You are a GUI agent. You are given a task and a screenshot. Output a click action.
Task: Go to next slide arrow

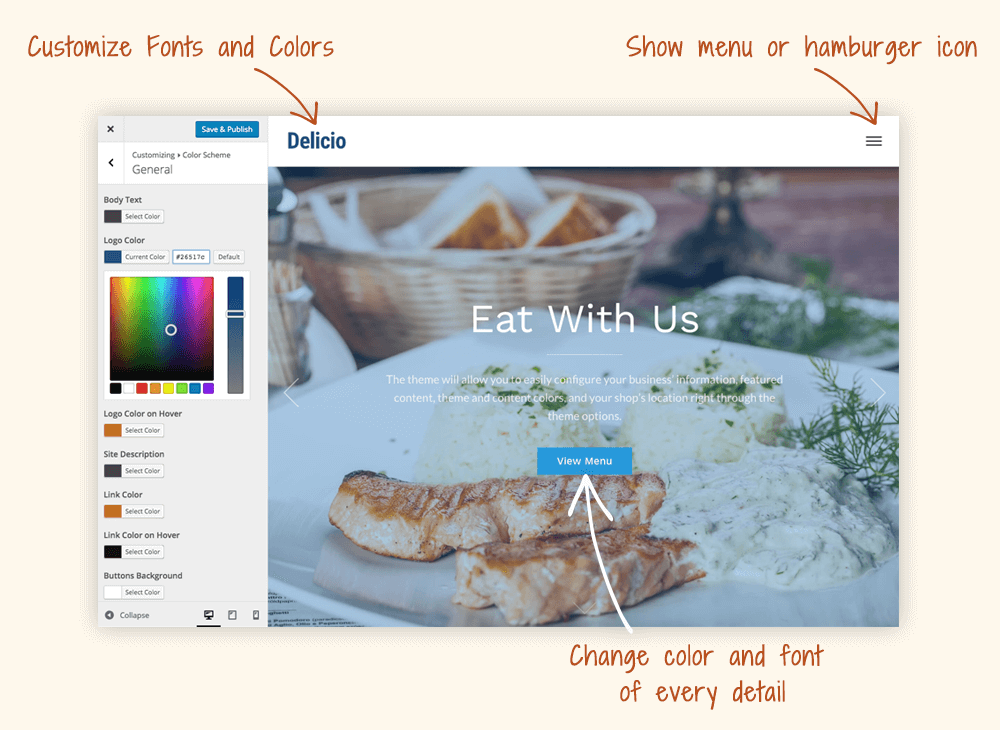[878, 391]
